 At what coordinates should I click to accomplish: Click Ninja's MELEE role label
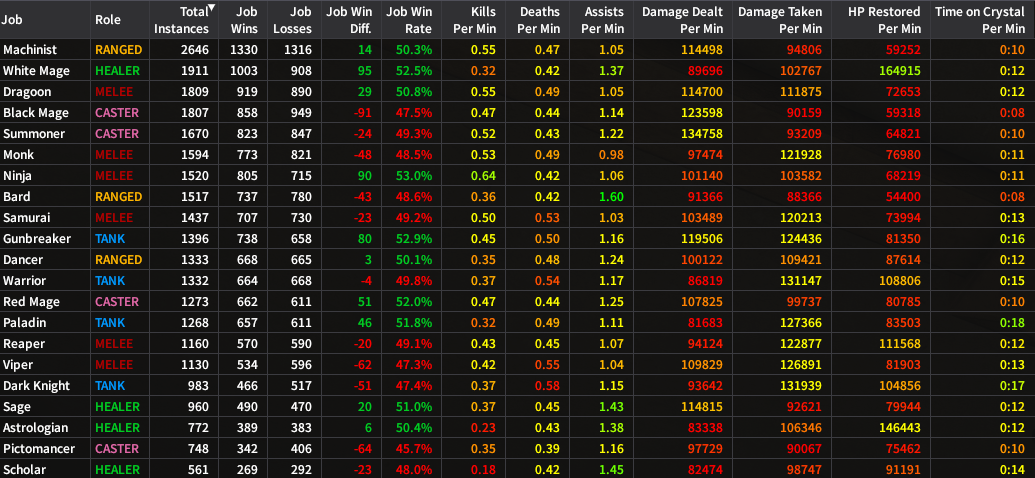click(x=114, y=176)
